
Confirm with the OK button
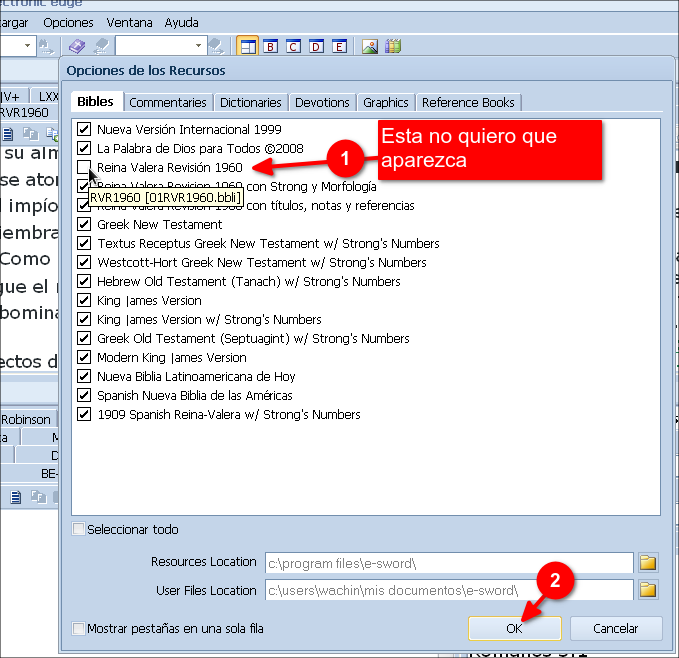tap(514, 628)
